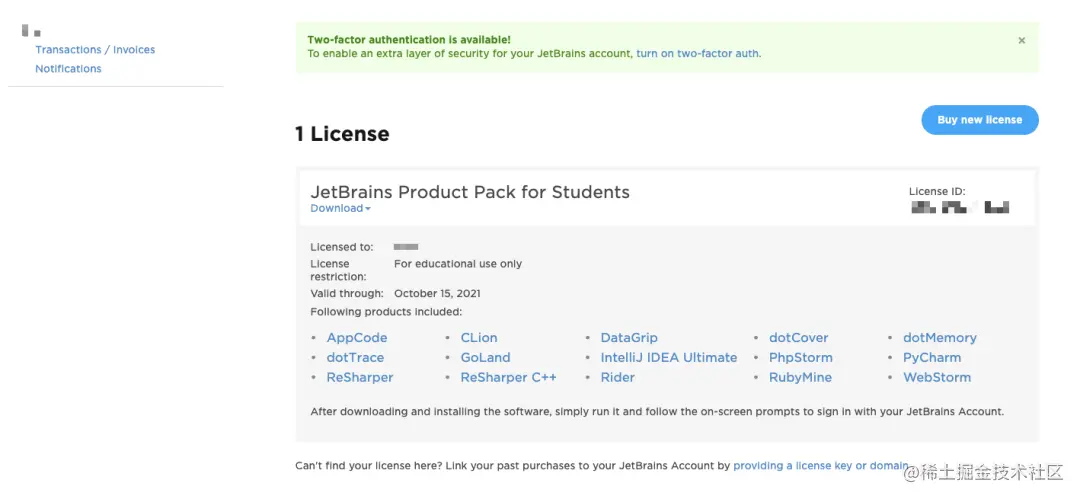Click turn on two-factor auth link
This screenshot has width=1080, height=499.
pos(698,54)
